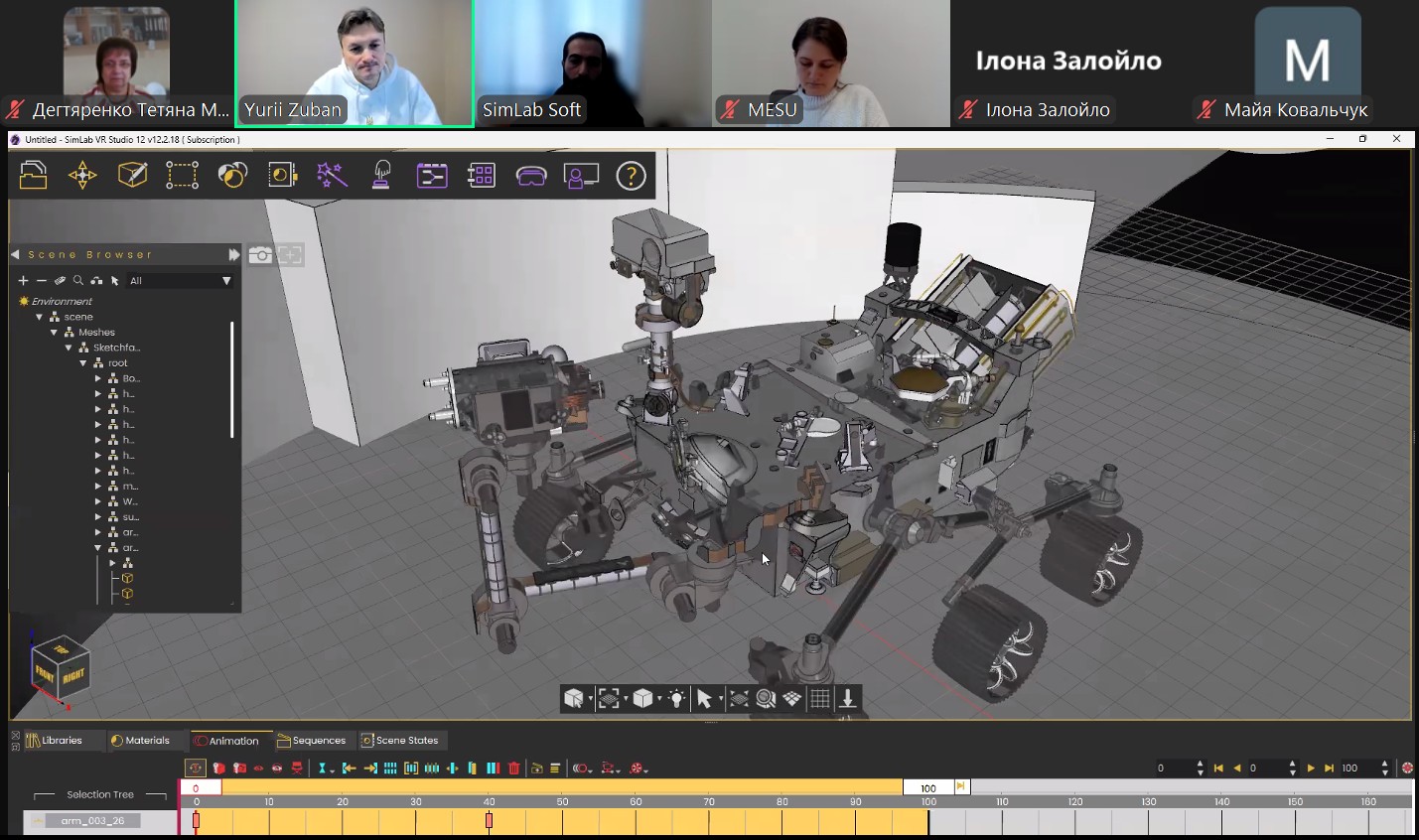
Task: Open the help question mark icon
Action: click(631, 177)
